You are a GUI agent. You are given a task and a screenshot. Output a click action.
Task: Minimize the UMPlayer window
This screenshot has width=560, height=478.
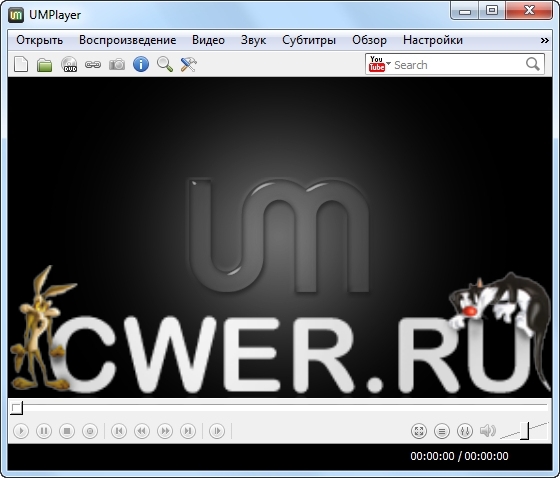(465, 11)
